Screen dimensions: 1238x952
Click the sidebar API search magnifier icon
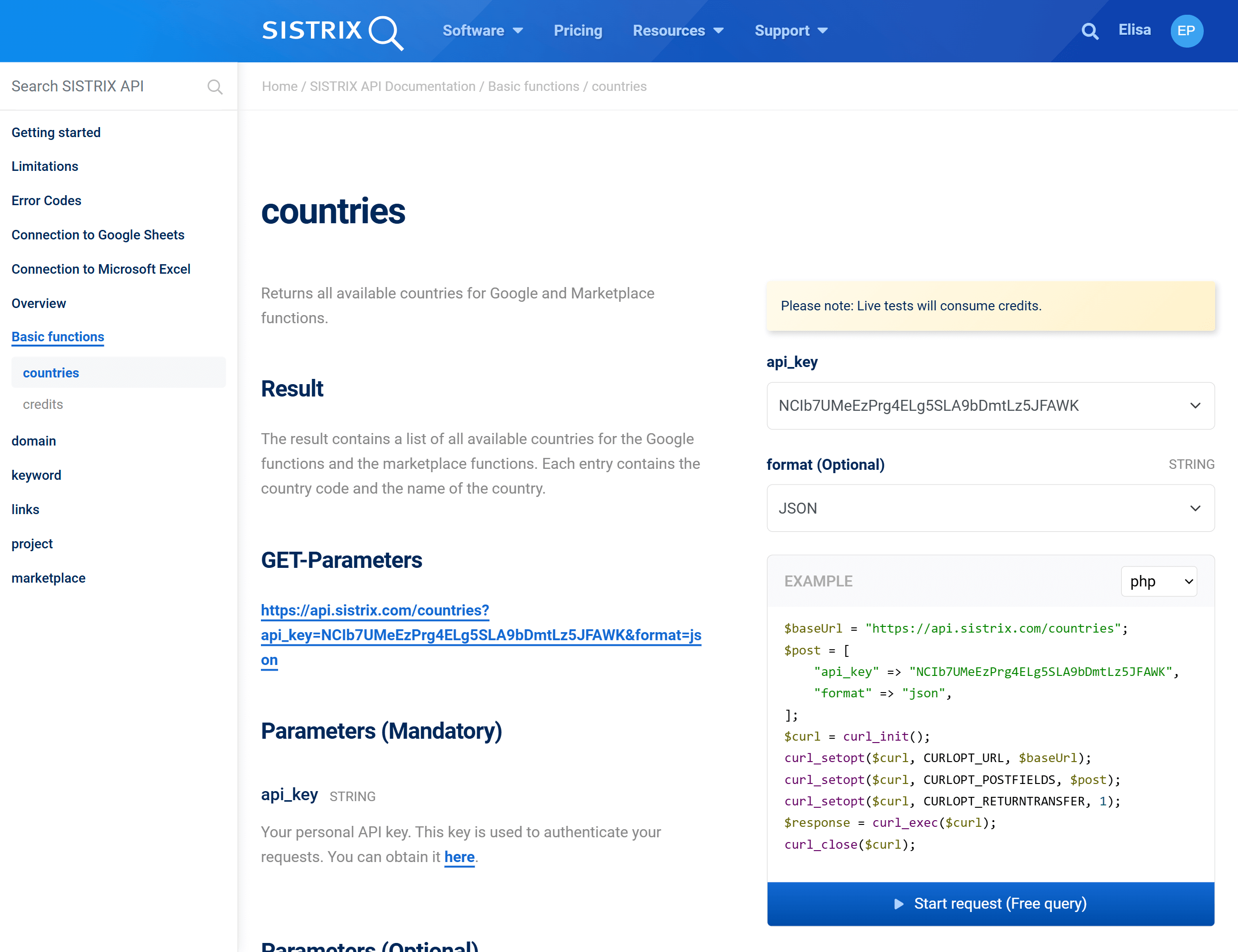215,87
